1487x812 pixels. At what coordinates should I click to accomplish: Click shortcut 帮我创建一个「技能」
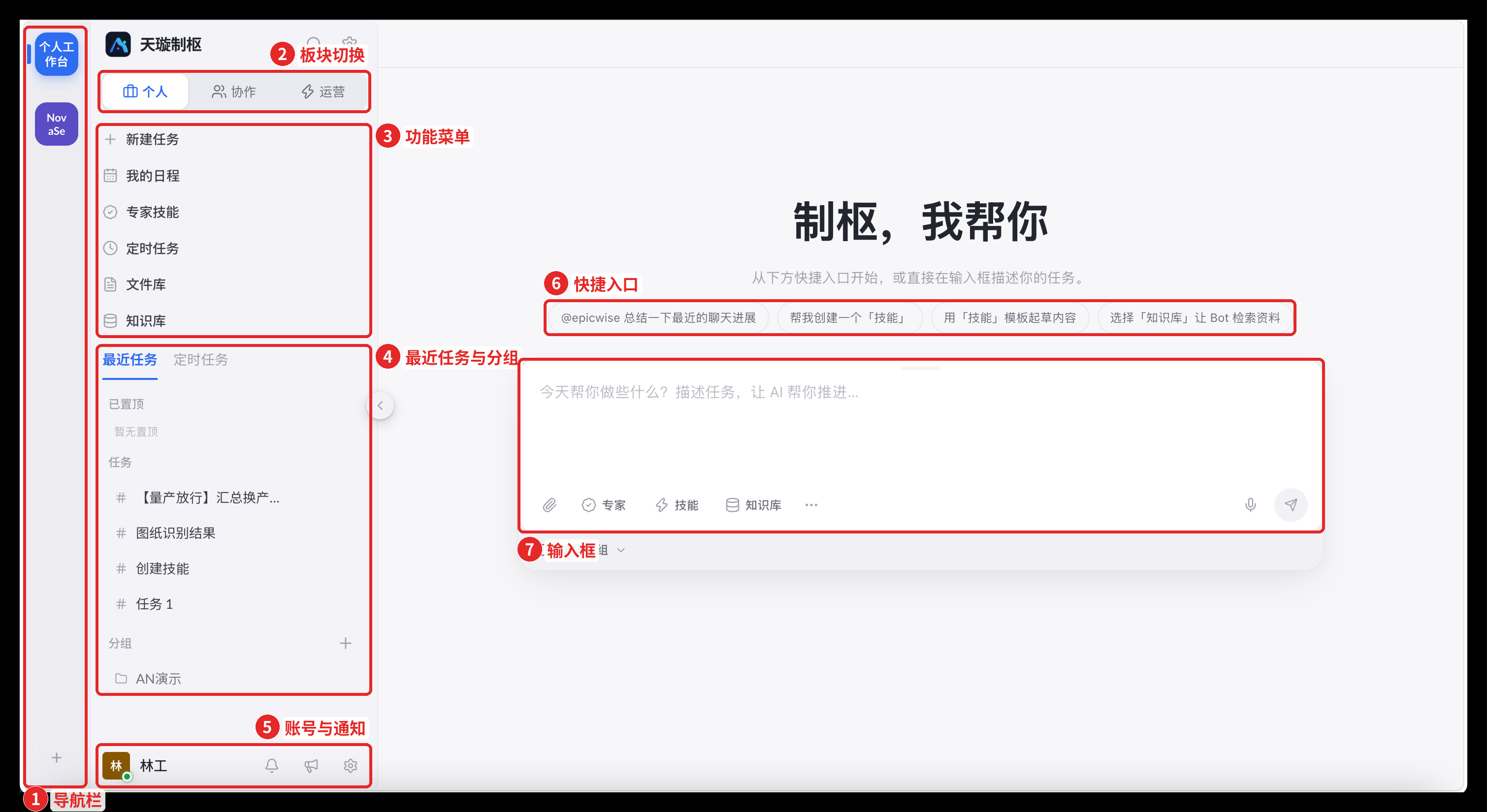(x=849, y=317)
